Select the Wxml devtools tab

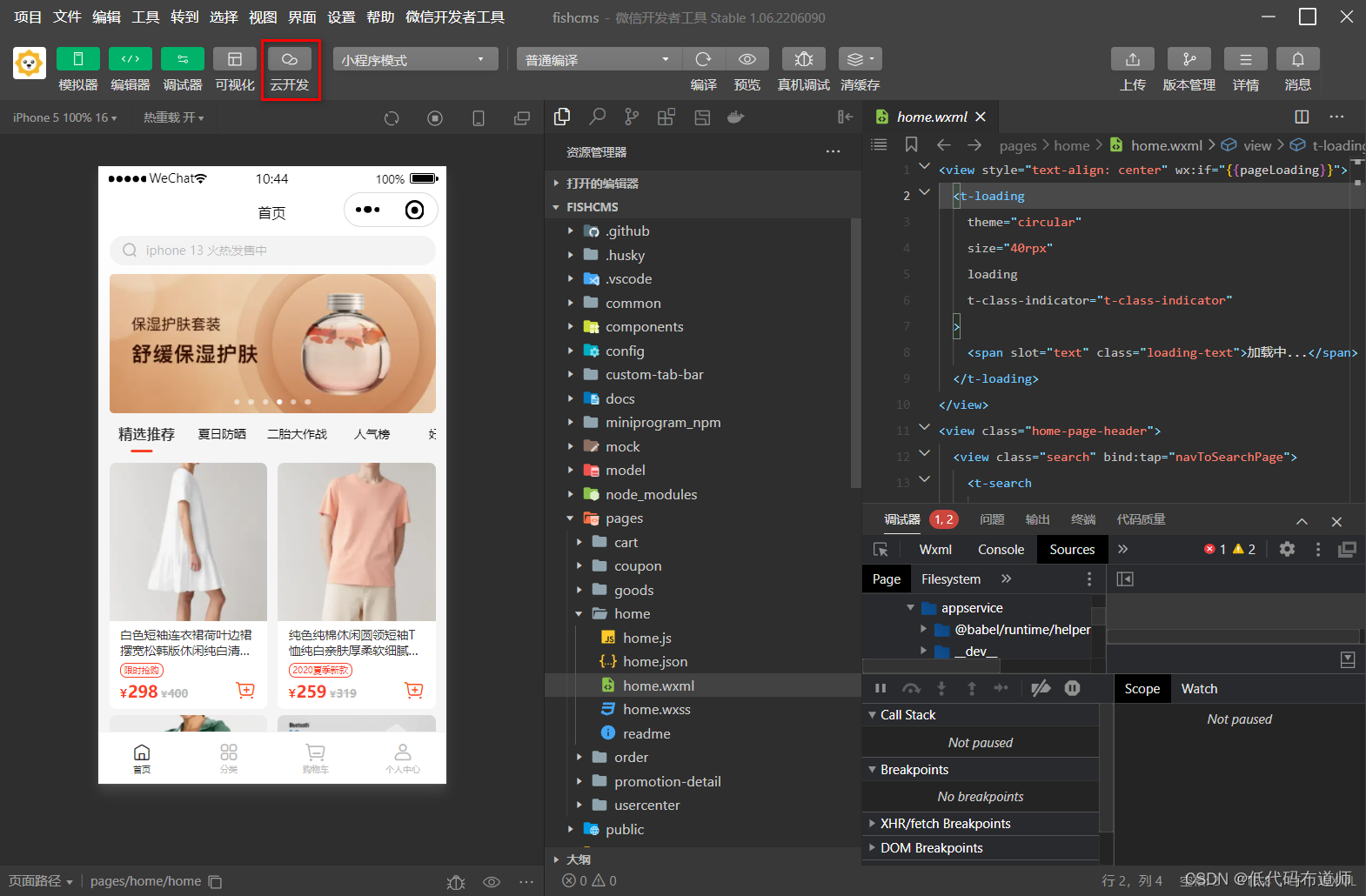click(x=935, y=550)
